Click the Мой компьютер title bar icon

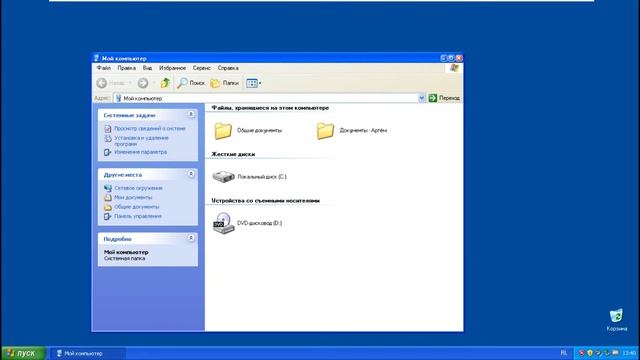96,58
